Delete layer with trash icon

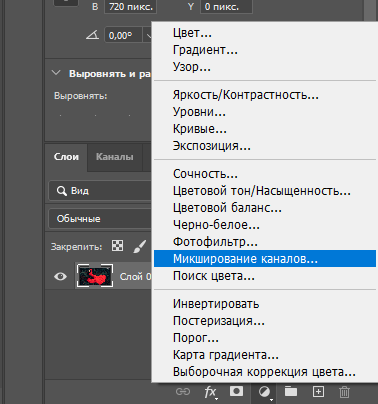[344, 392]
